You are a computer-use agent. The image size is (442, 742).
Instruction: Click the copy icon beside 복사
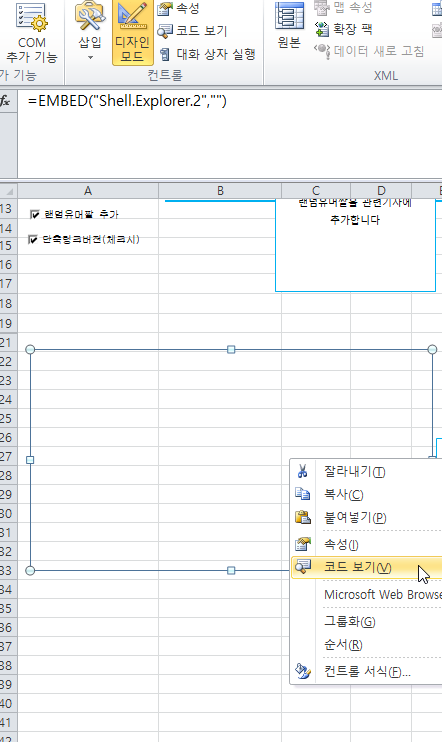click(x=303, y=494)
